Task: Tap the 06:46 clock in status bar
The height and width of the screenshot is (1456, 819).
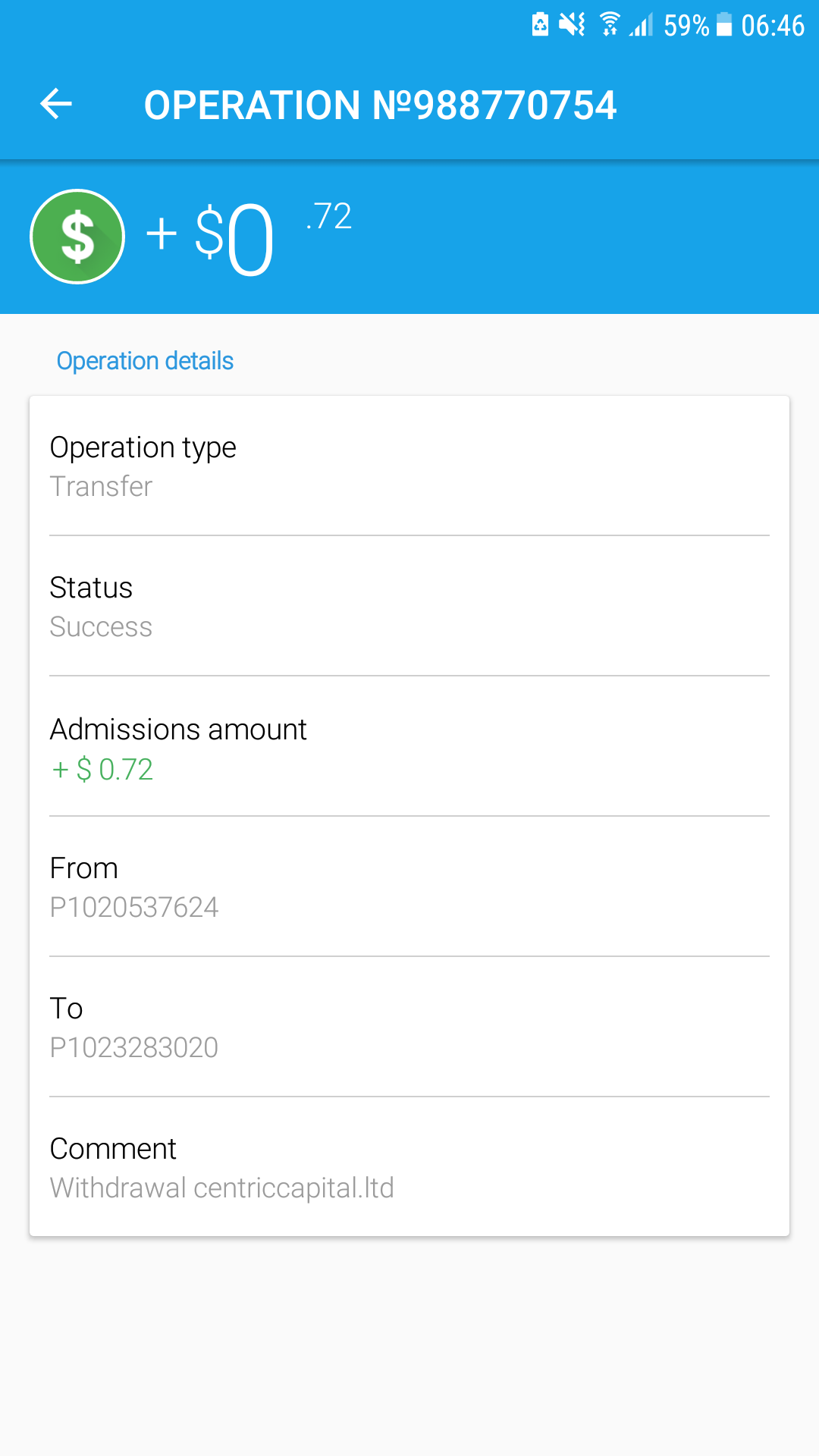Action: pos(772,26)
